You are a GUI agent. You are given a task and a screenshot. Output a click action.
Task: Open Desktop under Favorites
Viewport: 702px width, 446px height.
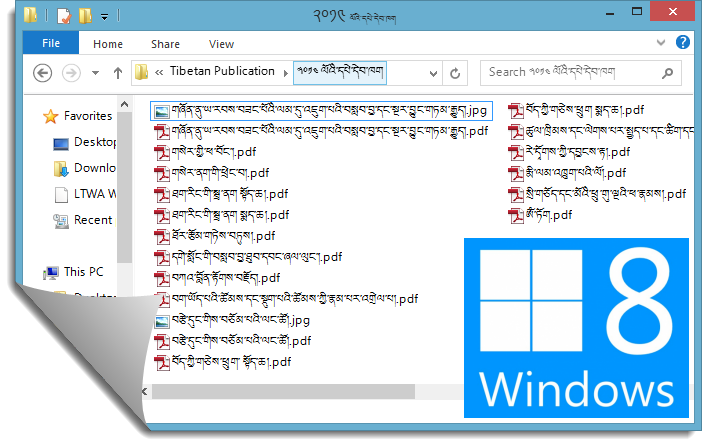95,142
